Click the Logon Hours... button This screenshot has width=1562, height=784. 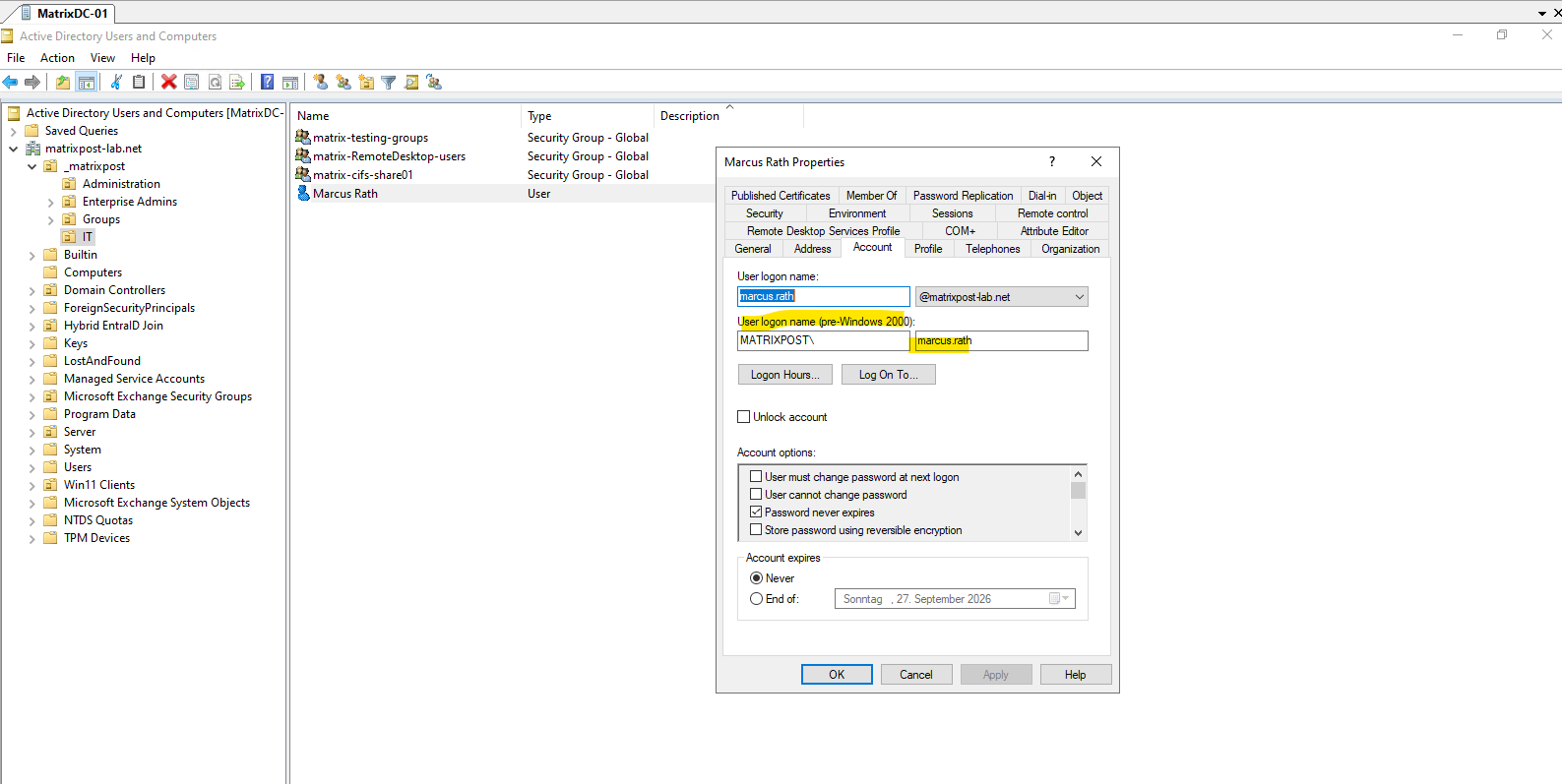pyautogui.click(x=784, y=375)
